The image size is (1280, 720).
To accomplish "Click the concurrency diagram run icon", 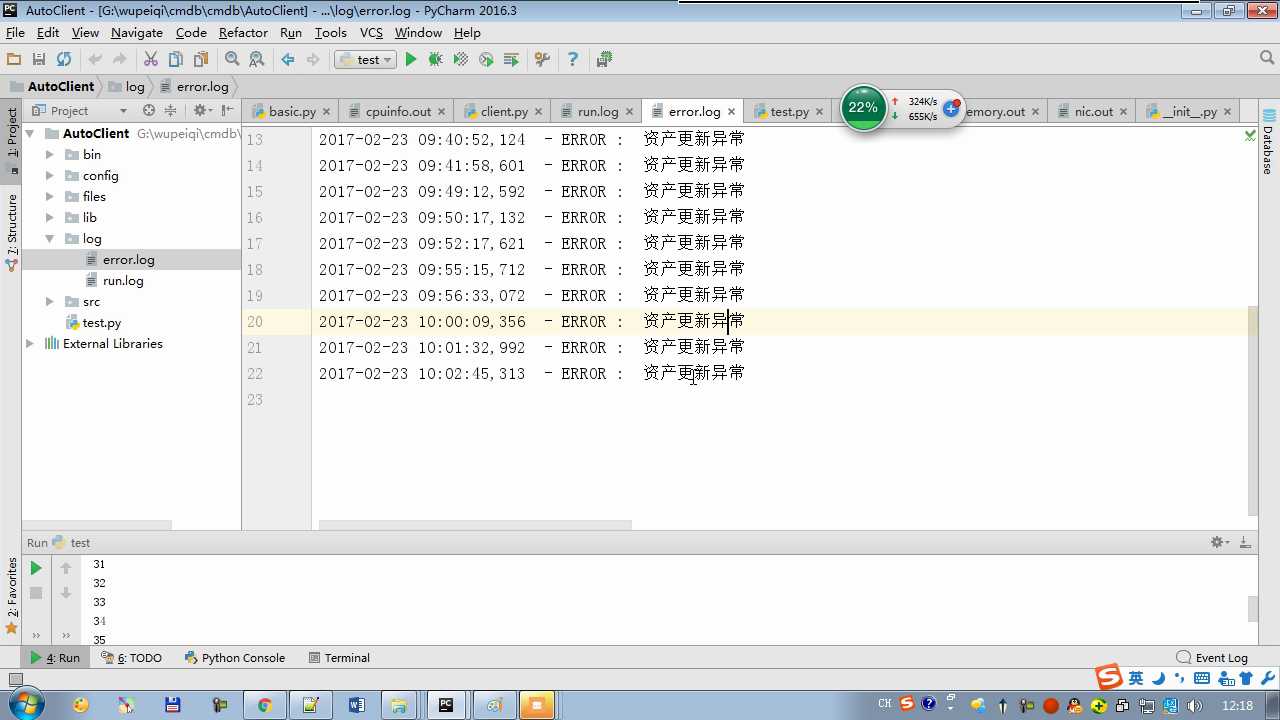I will 511,60.
